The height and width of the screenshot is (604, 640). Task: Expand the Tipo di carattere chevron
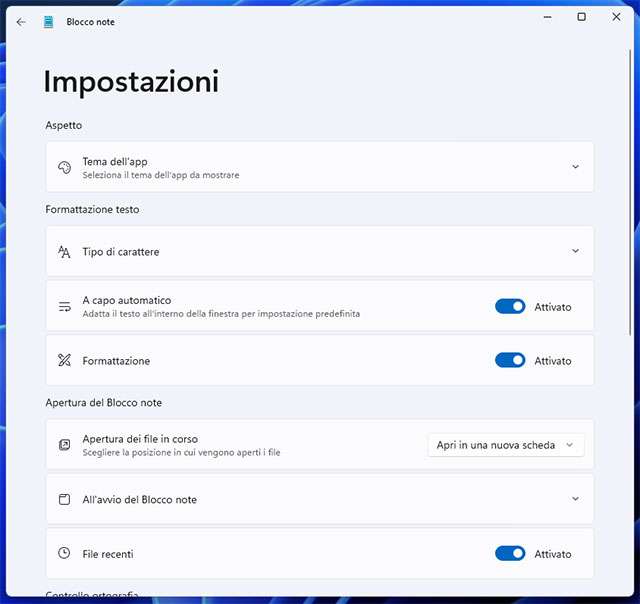(575, 252)
